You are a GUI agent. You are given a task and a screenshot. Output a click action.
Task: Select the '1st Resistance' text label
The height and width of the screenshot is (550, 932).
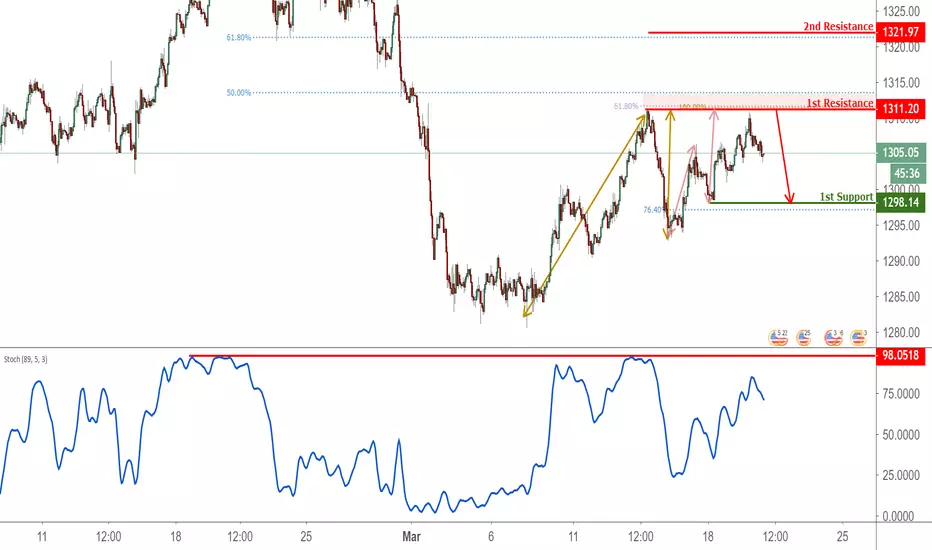point(839,103)
